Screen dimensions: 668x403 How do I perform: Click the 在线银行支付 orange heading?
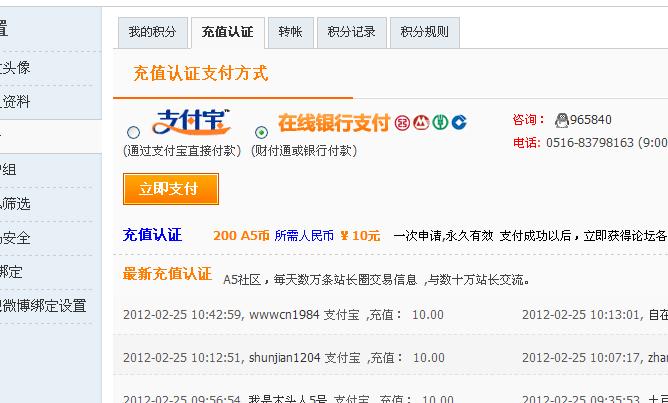334,123
